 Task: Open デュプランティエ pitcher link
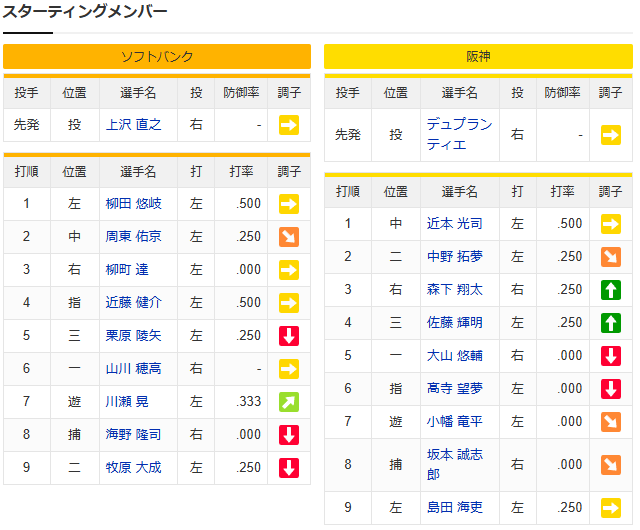click(x=460, y=134)
